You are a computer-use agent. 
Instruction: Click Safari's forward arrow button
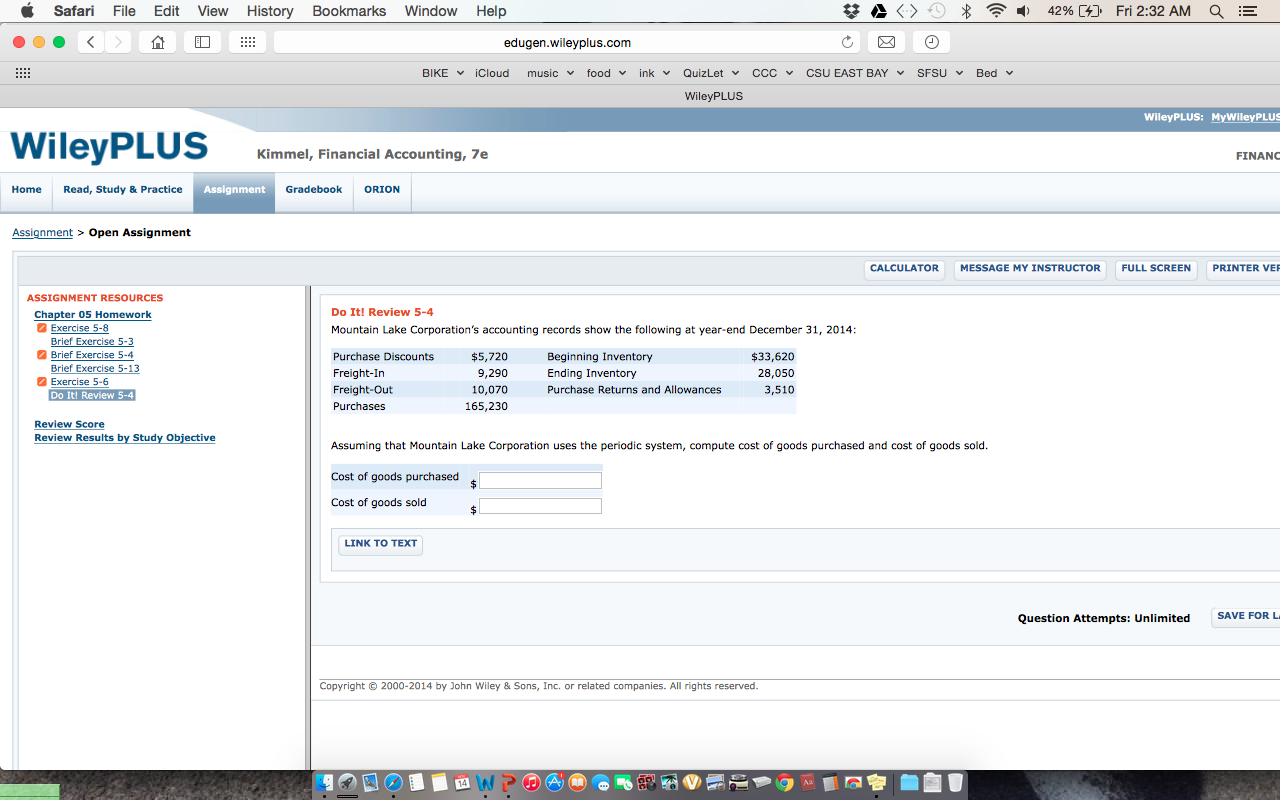point(118,42)
